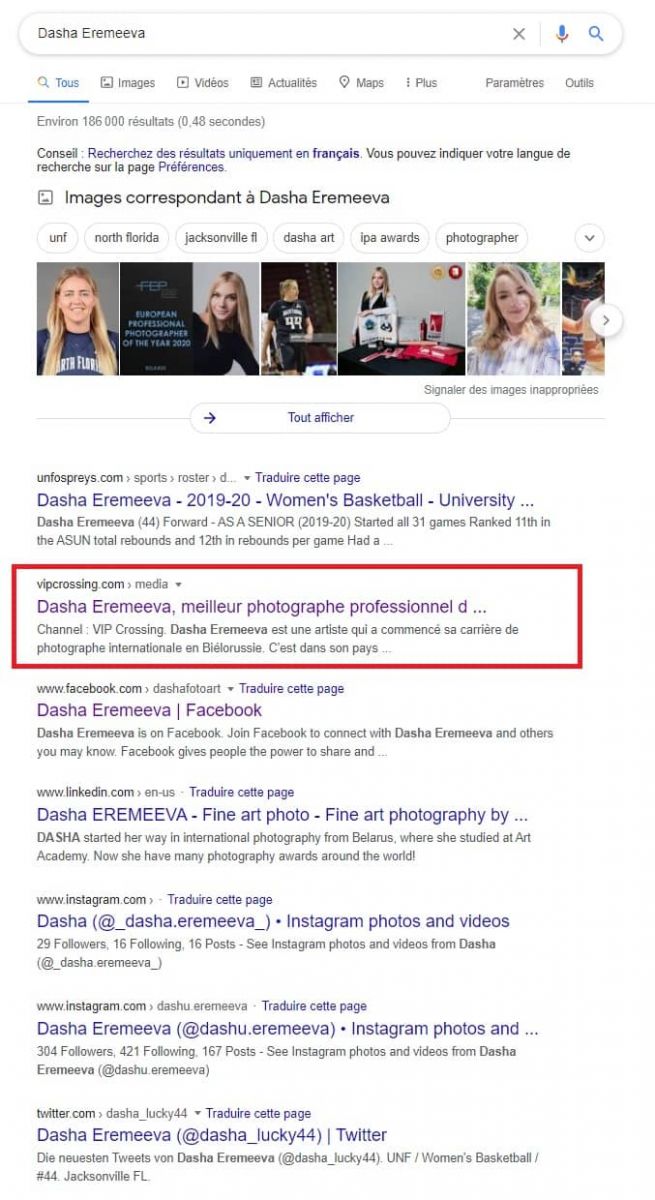Switch to the Vidéos tab
Viewport: 655px width, 1200px height.
coord(203,83)
